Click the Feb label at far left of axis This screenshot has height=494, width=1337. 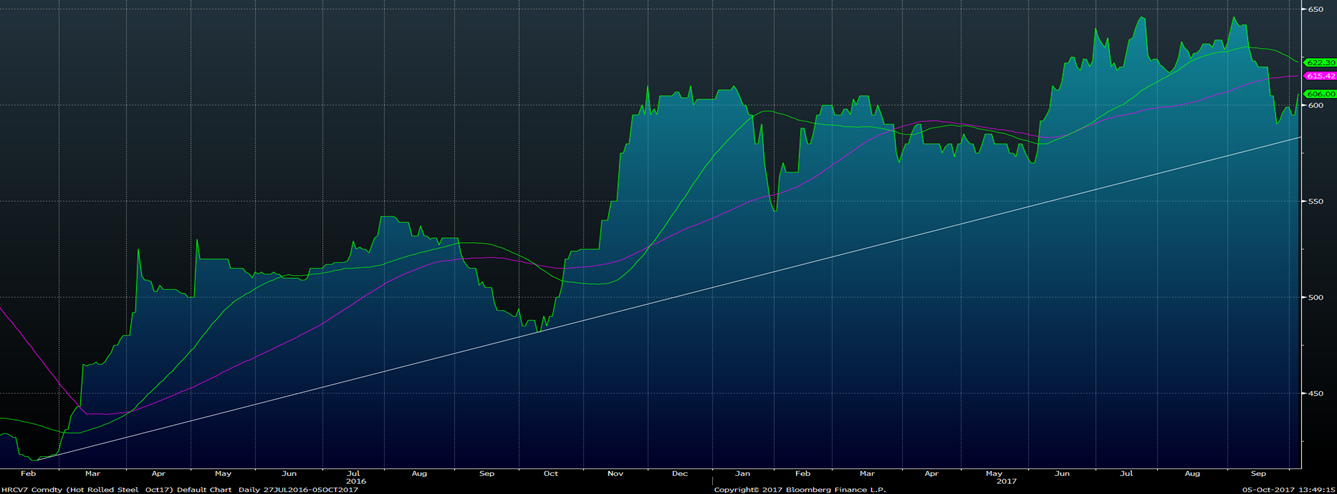[28, 472]
